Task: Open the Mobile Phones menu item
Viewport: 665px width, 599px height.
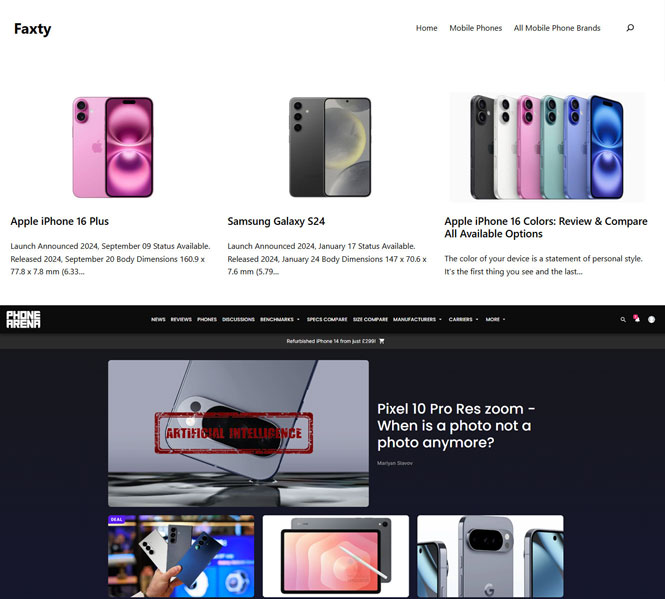Action: coord(475,28)
